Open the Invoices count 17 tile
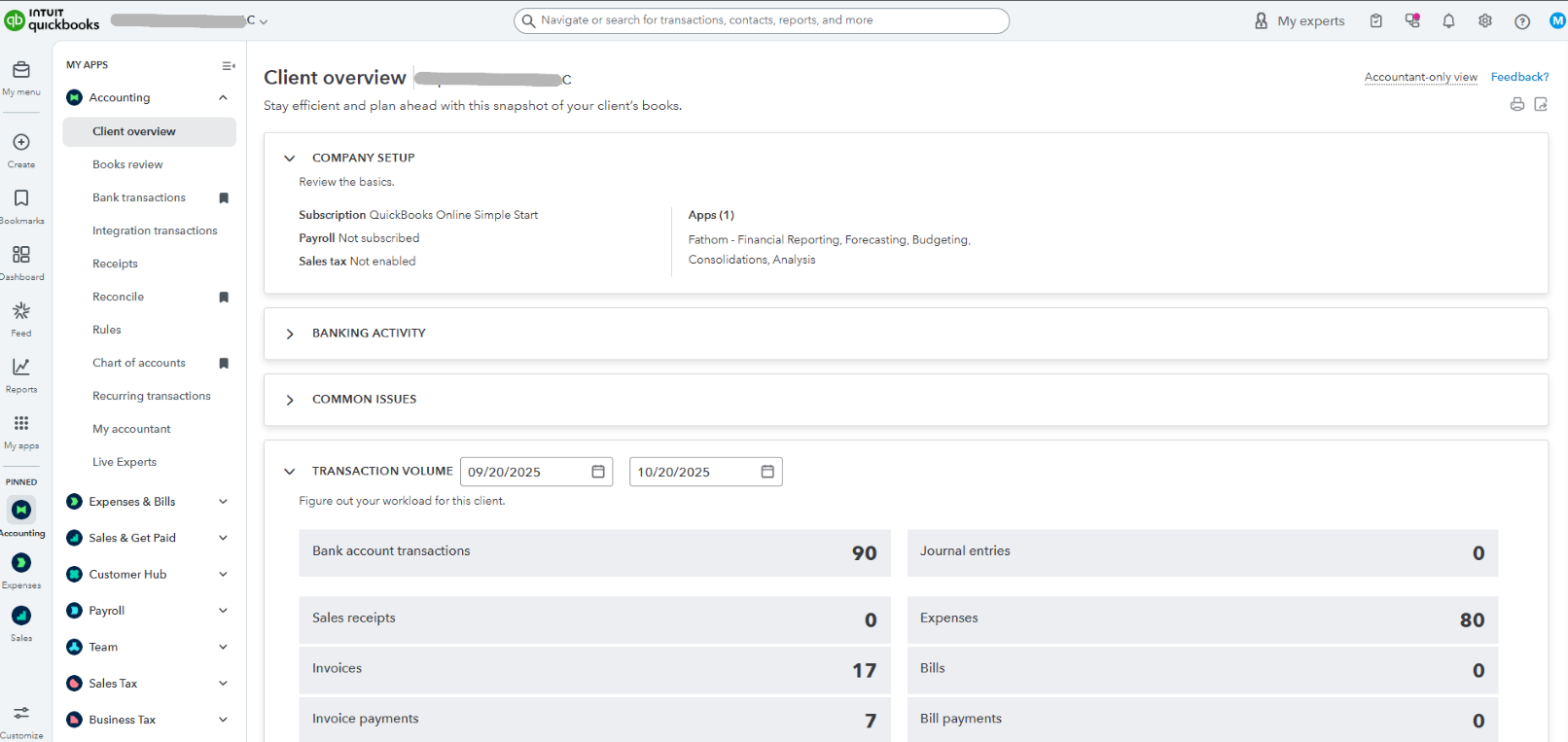Image resolution: width=1568 pixels, height=742 pixels. (x=594, y=670)
